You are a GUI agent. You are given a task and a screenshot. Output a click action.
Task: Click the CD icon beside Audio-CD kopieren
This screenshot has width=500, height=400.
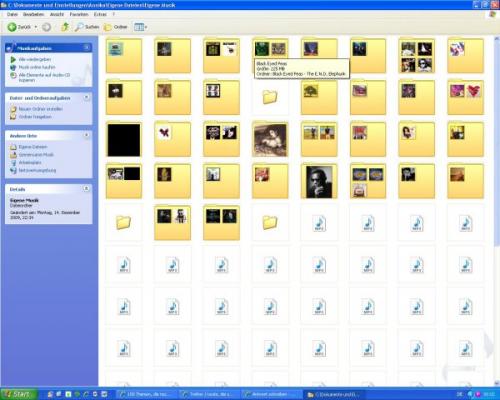[13, 75]
